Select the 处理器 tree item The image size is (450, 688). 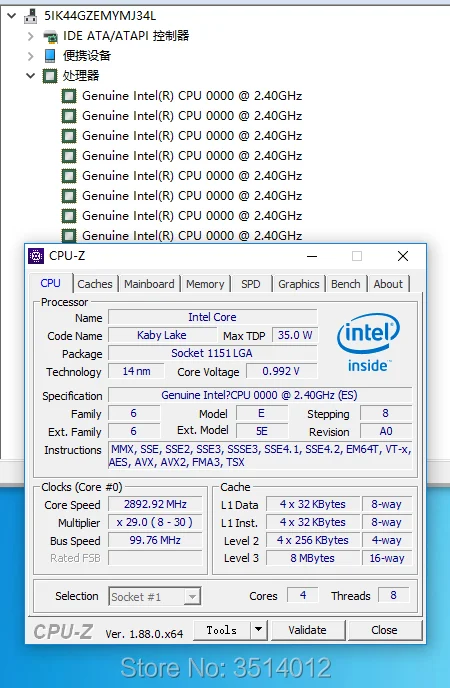[x=81, y=75]
